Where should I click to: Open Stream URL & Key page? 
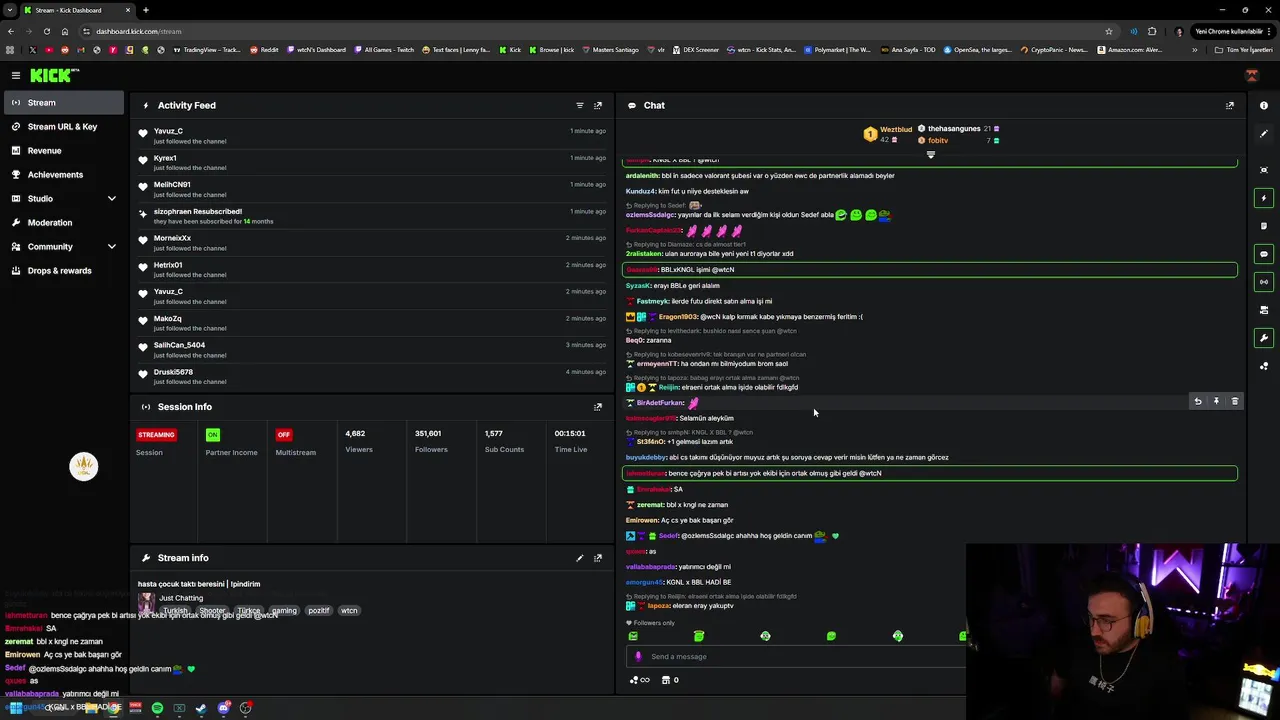(62, 127)
